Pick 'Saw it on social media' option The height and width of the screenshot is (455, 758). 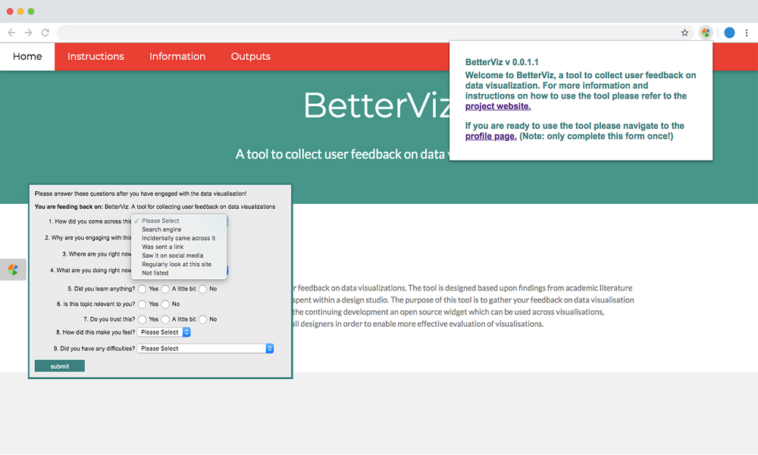tap(172, 256)
